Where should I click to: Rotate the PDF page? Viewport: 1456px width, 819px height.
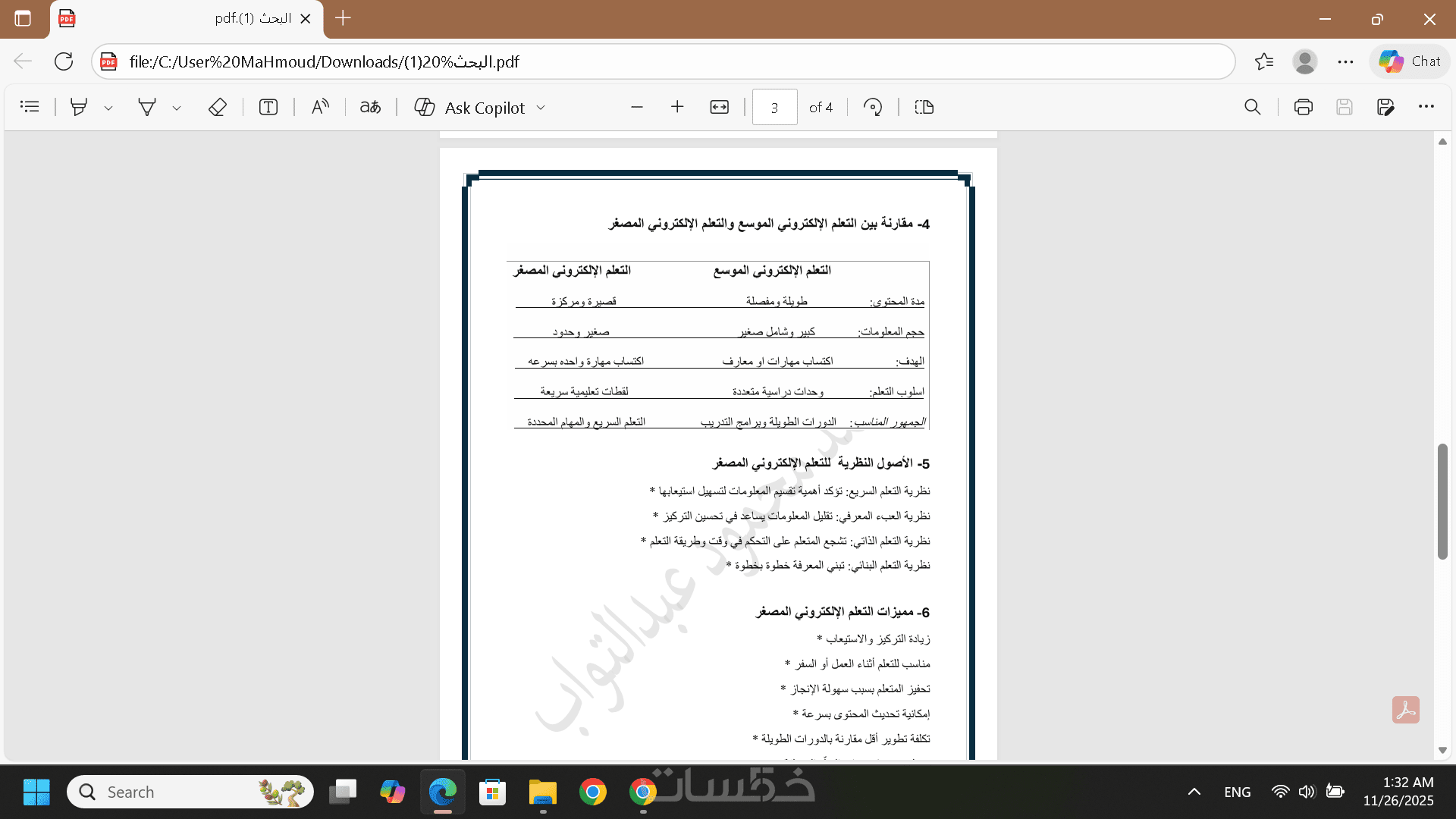point(873,107)
